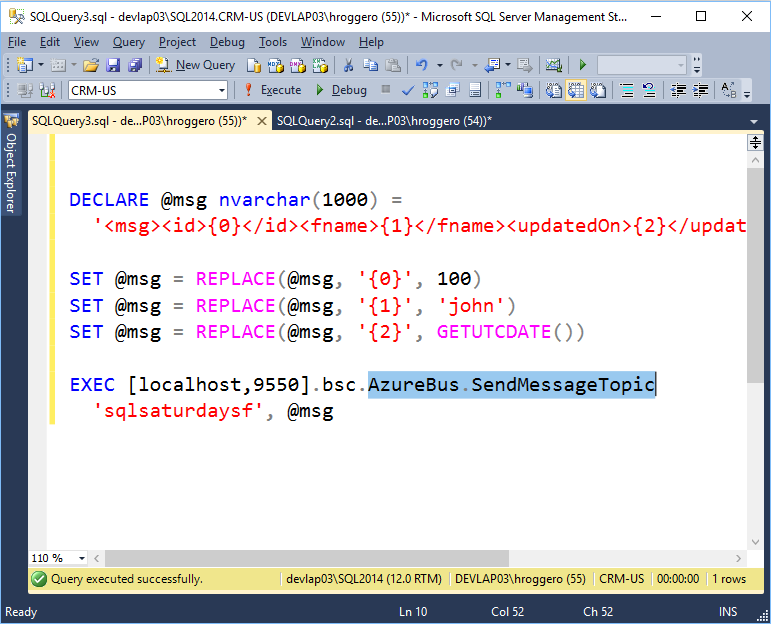This screenshot has height=624, width=771.
Task: Open an Analysis Services DMX Query
Action: coord(298,65)
